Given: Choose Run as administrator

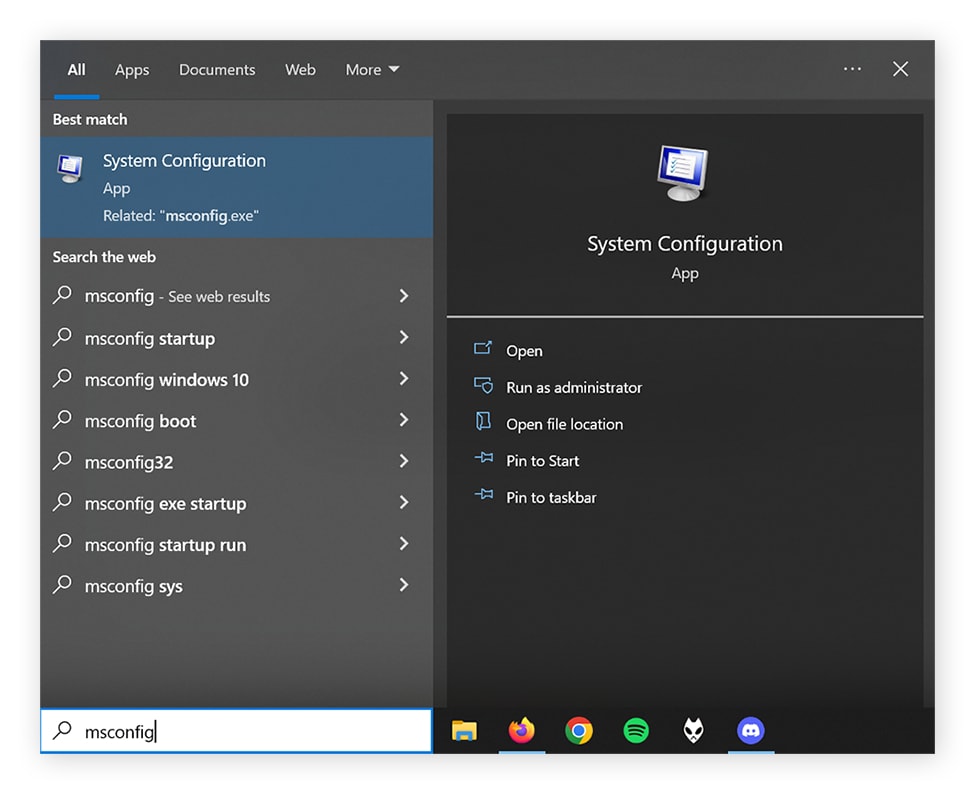Looking at the screenshot, I should pyautogui.click(x=574, y=388).
